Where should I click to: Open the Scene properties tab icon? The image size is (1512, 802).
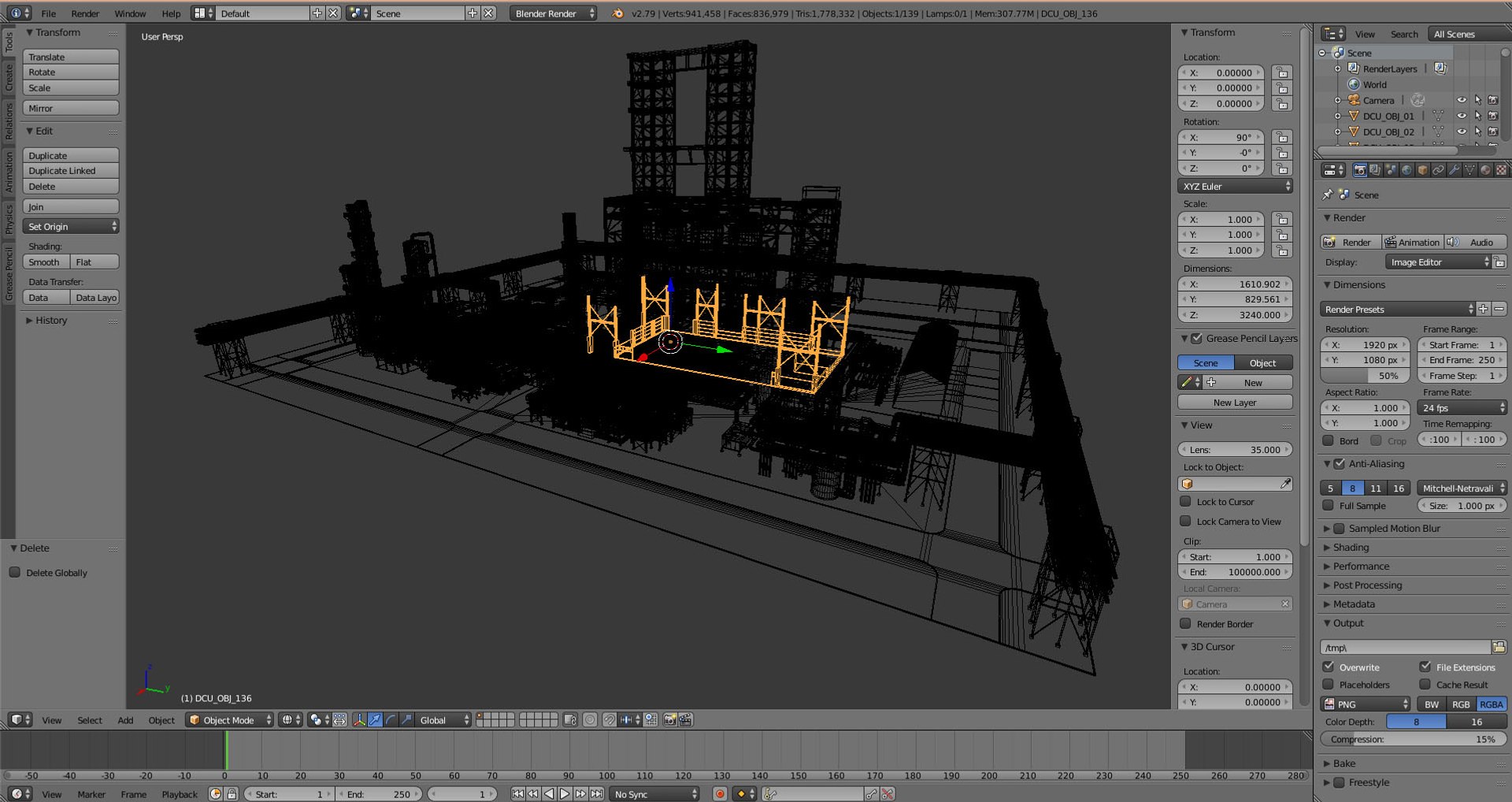tap(1391, 170)
